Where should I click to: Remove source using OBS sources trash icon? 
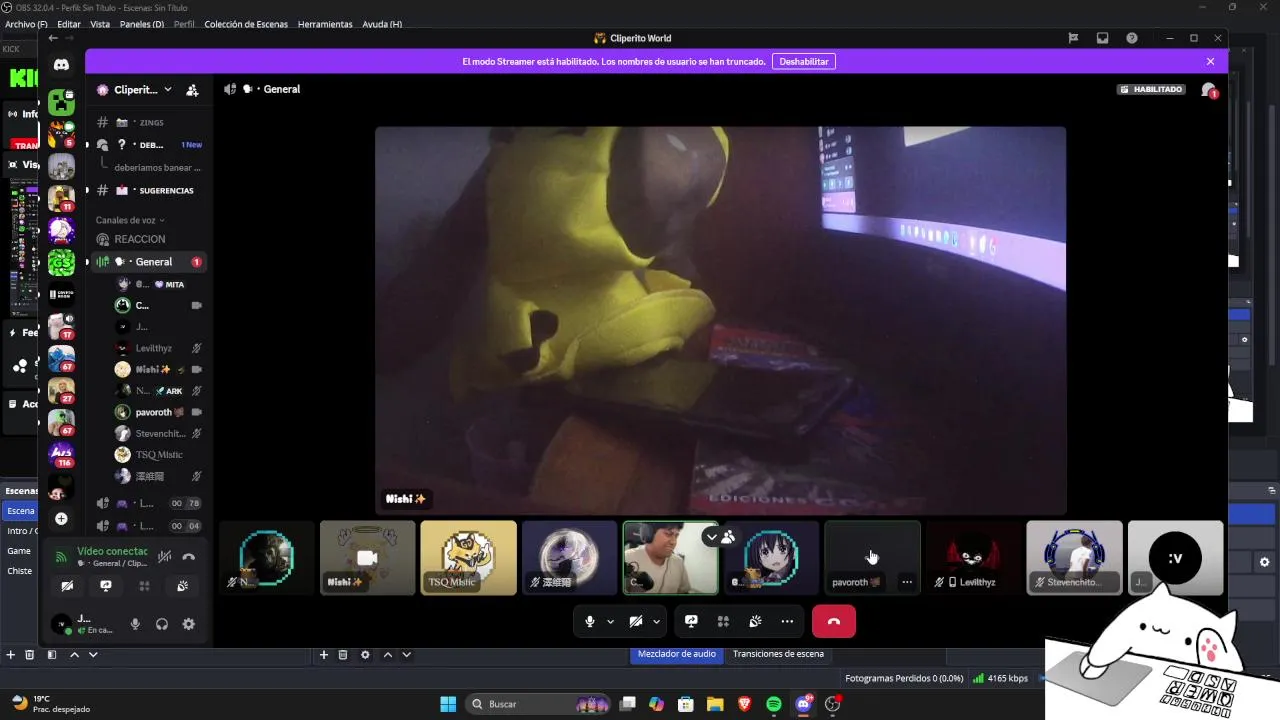coord(343,655)
